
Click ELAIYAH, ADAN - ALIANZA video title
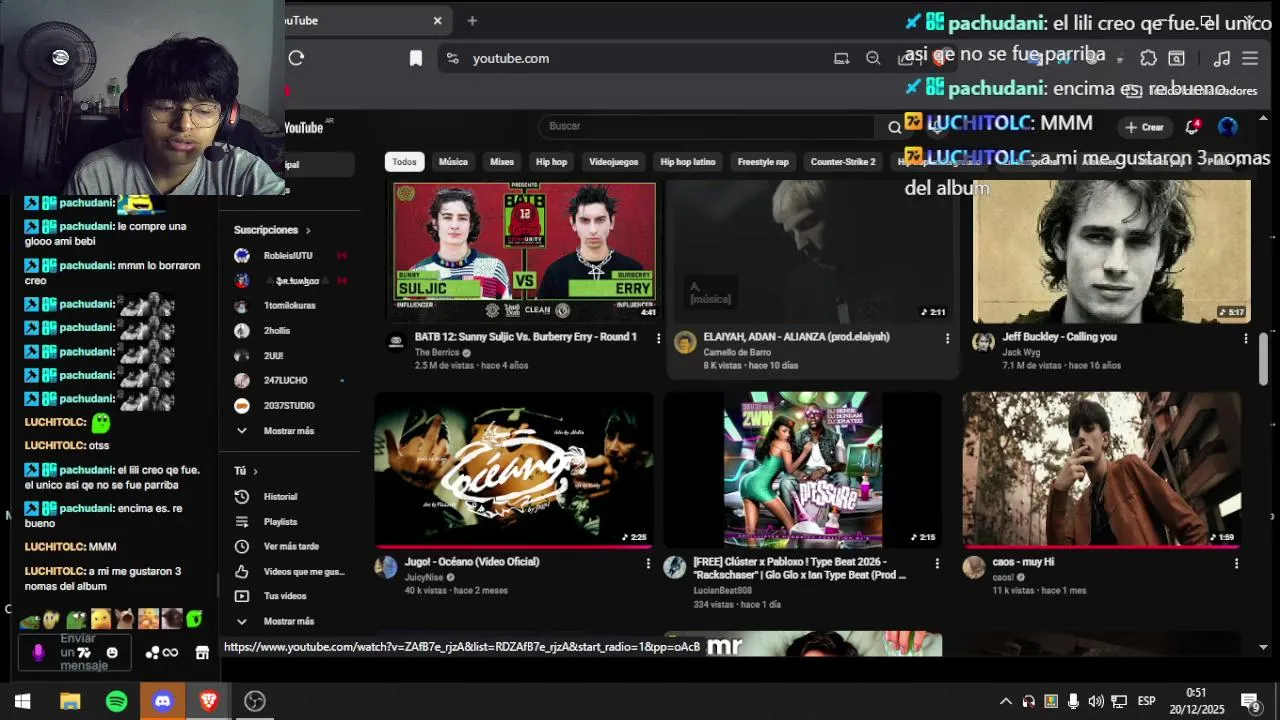tap(796, 337)
